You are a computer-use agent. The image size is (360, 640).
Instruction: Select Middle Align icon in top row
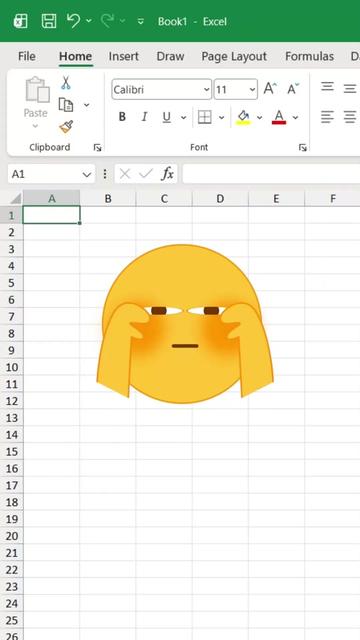350,88
